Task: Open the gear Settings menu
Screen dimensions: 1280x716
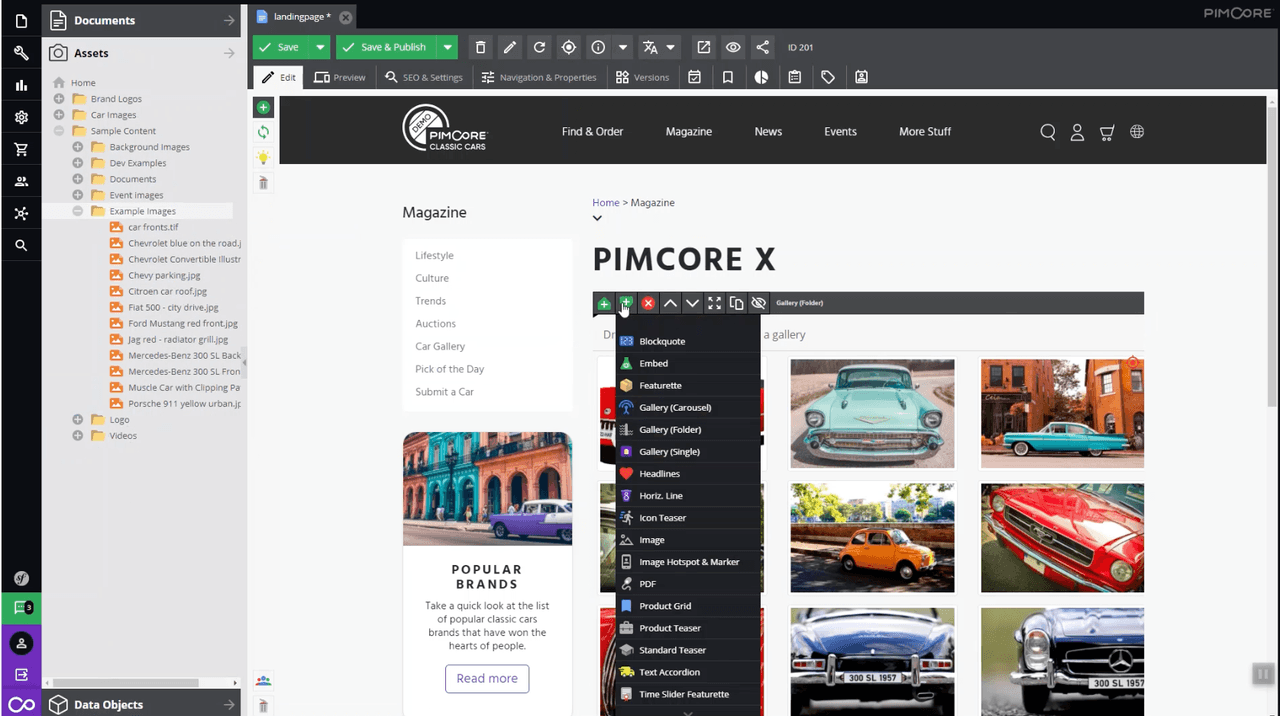Action: (21, 117)
